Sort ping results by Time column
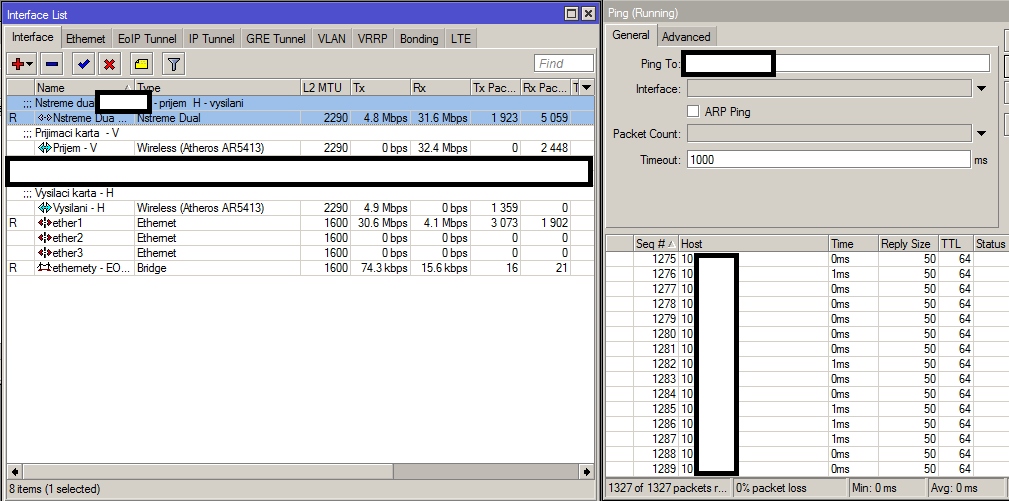This screenshot has width=1009, height=501. (x=853, y=244)
